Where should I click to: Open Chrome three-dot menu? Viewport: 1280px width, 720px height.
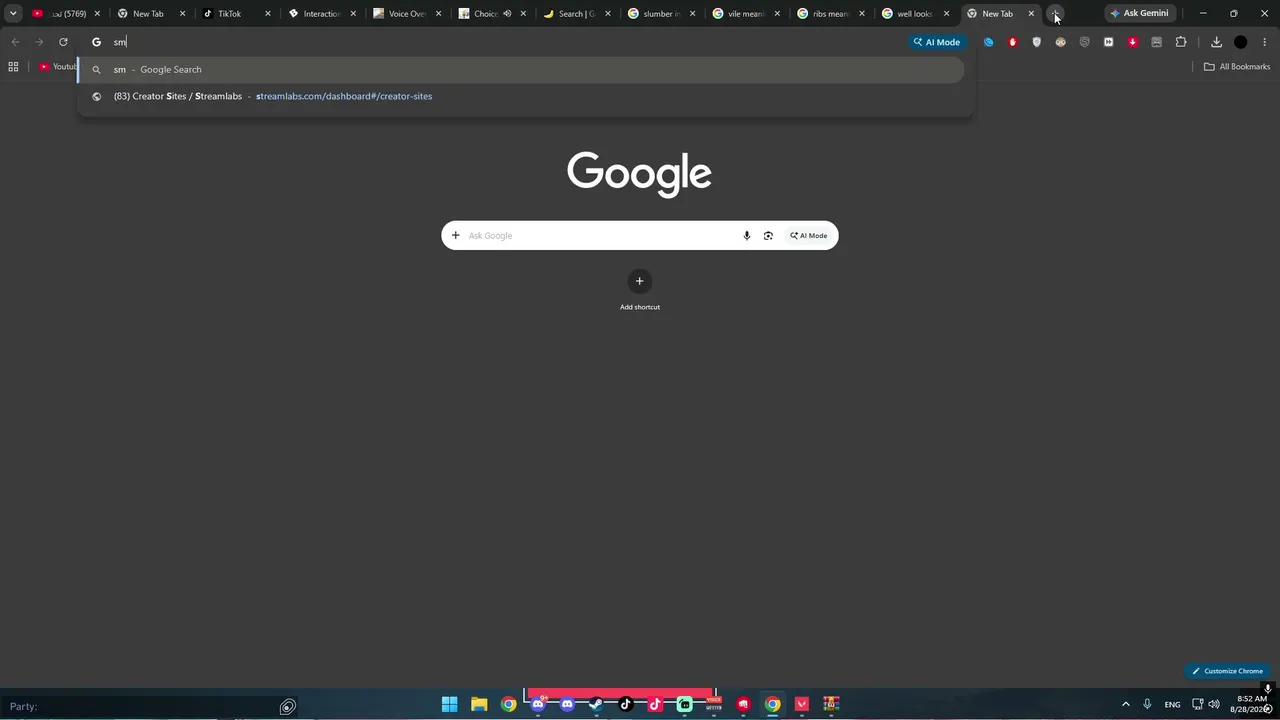click(x=1265, y=42)
